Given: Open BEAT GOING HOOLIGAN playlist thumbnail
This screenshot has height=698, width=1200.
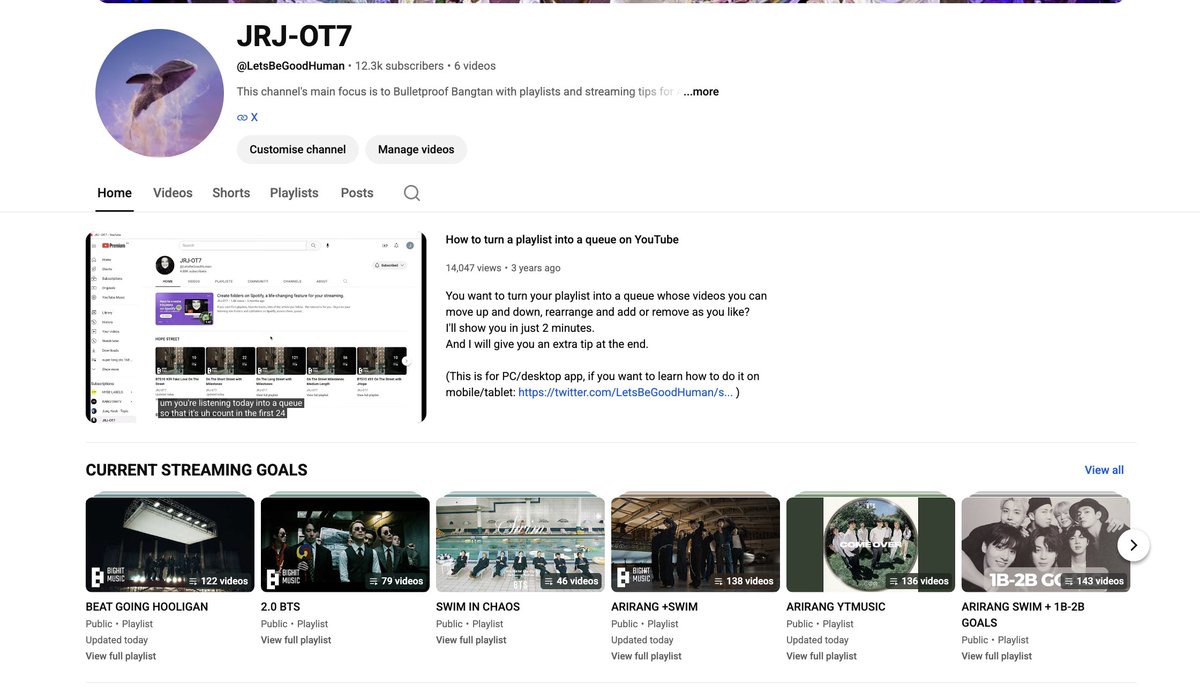Looking at the screenshot, I should pos(170,545).
